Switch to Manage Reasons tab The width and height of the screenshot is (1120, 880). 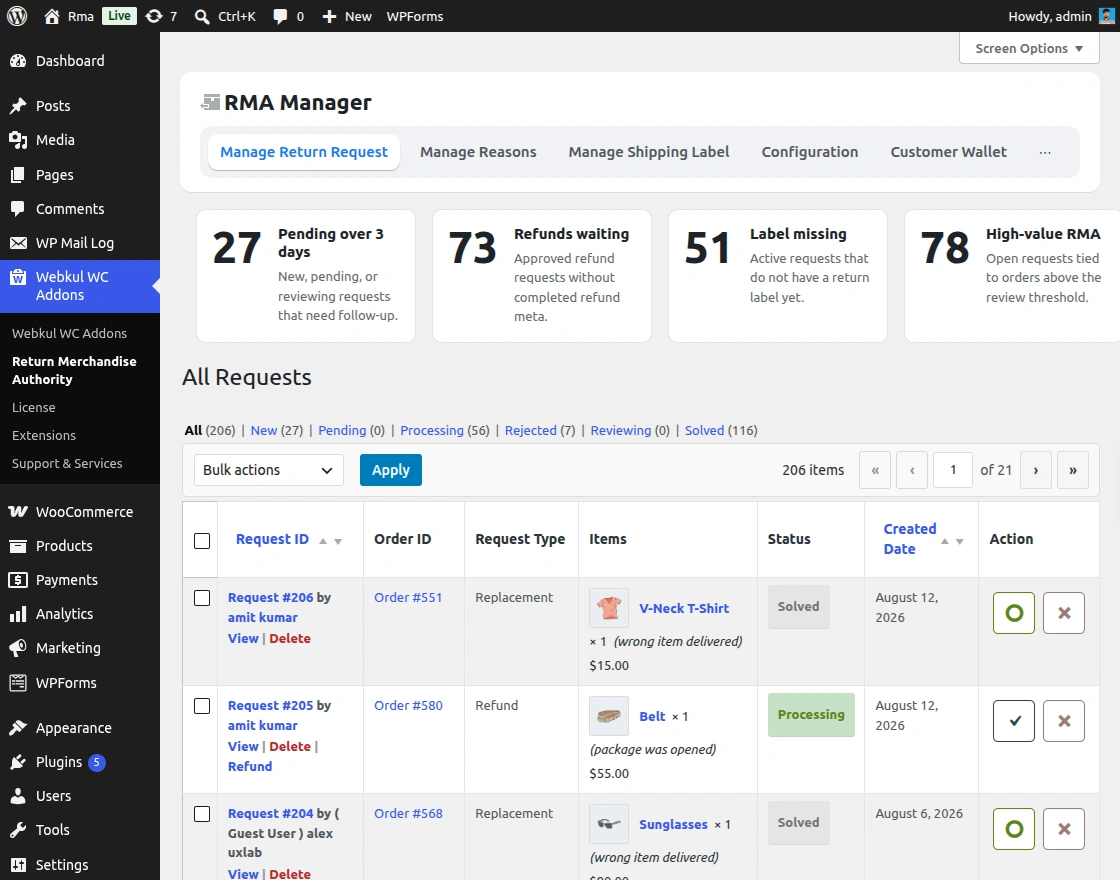click(x=478, y=152)
